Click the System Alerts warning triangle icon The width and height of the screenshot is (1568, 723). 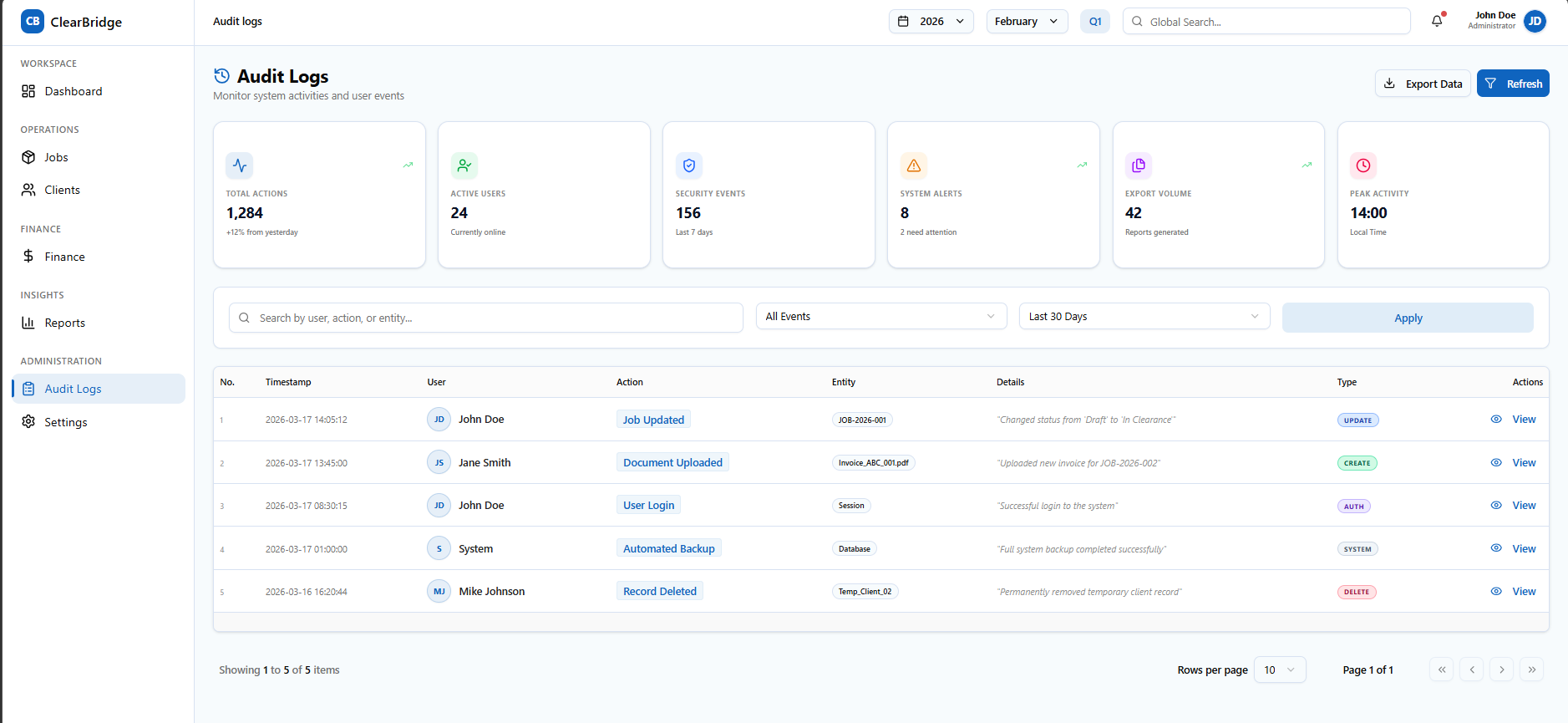[x=914, y=165]
